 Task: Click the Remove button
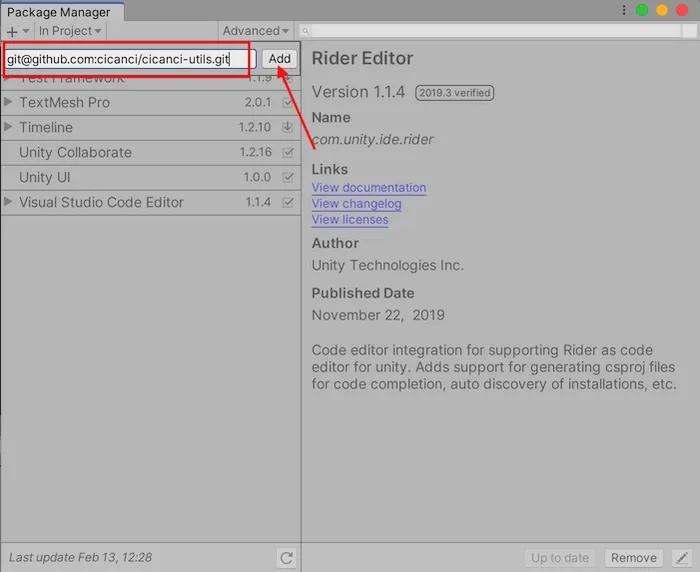(x=633, y=558)
